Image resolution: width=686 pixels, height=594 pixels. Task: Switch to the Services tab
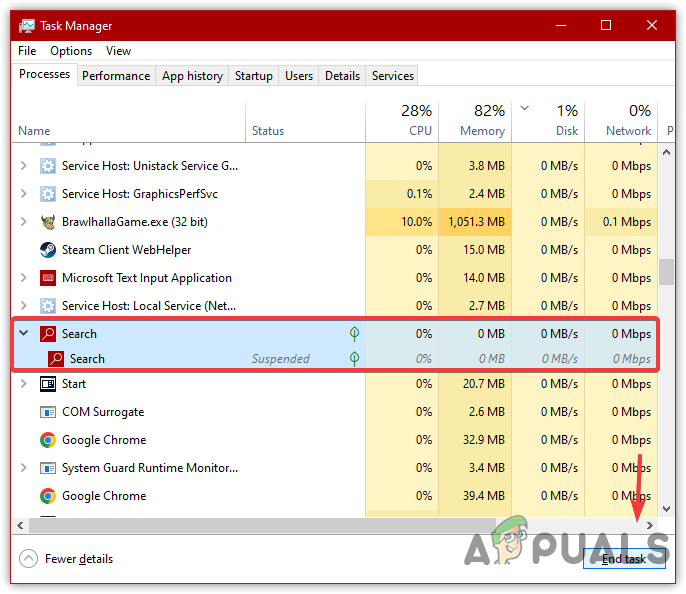pyautogui.click(x=393, y=76)
